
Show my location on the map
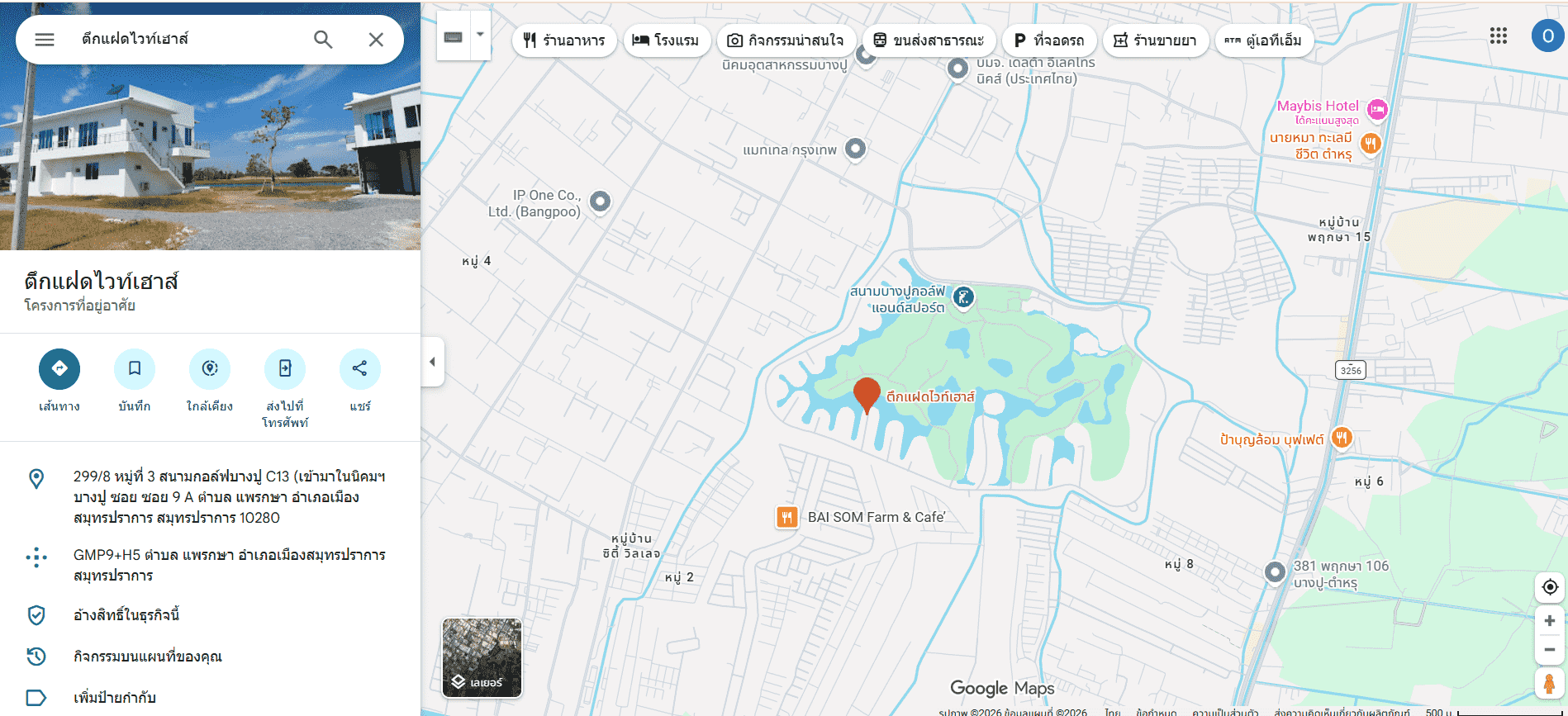coord(1550,586)
